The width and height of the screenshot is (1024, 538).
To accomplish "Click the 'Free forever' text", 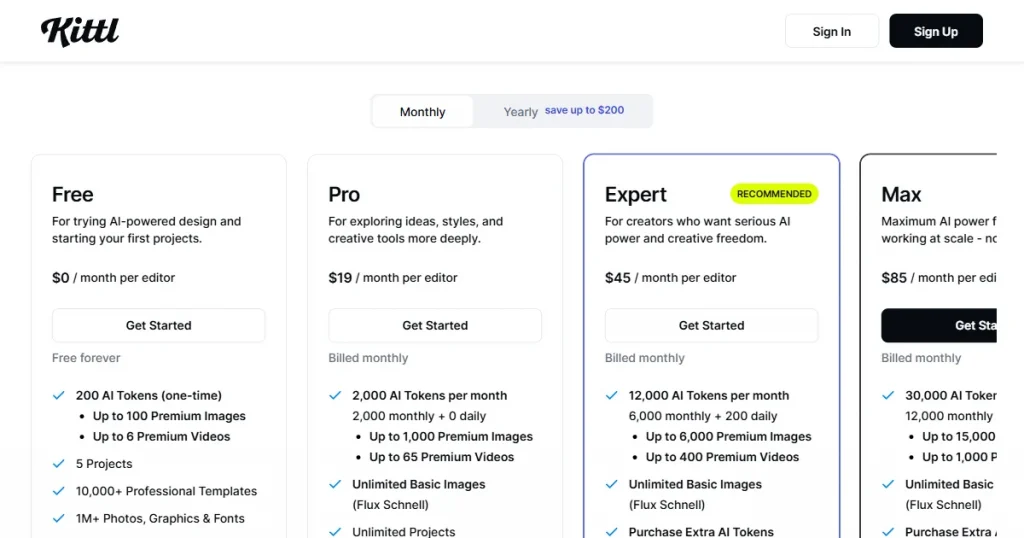I will (x=86, y=358).
